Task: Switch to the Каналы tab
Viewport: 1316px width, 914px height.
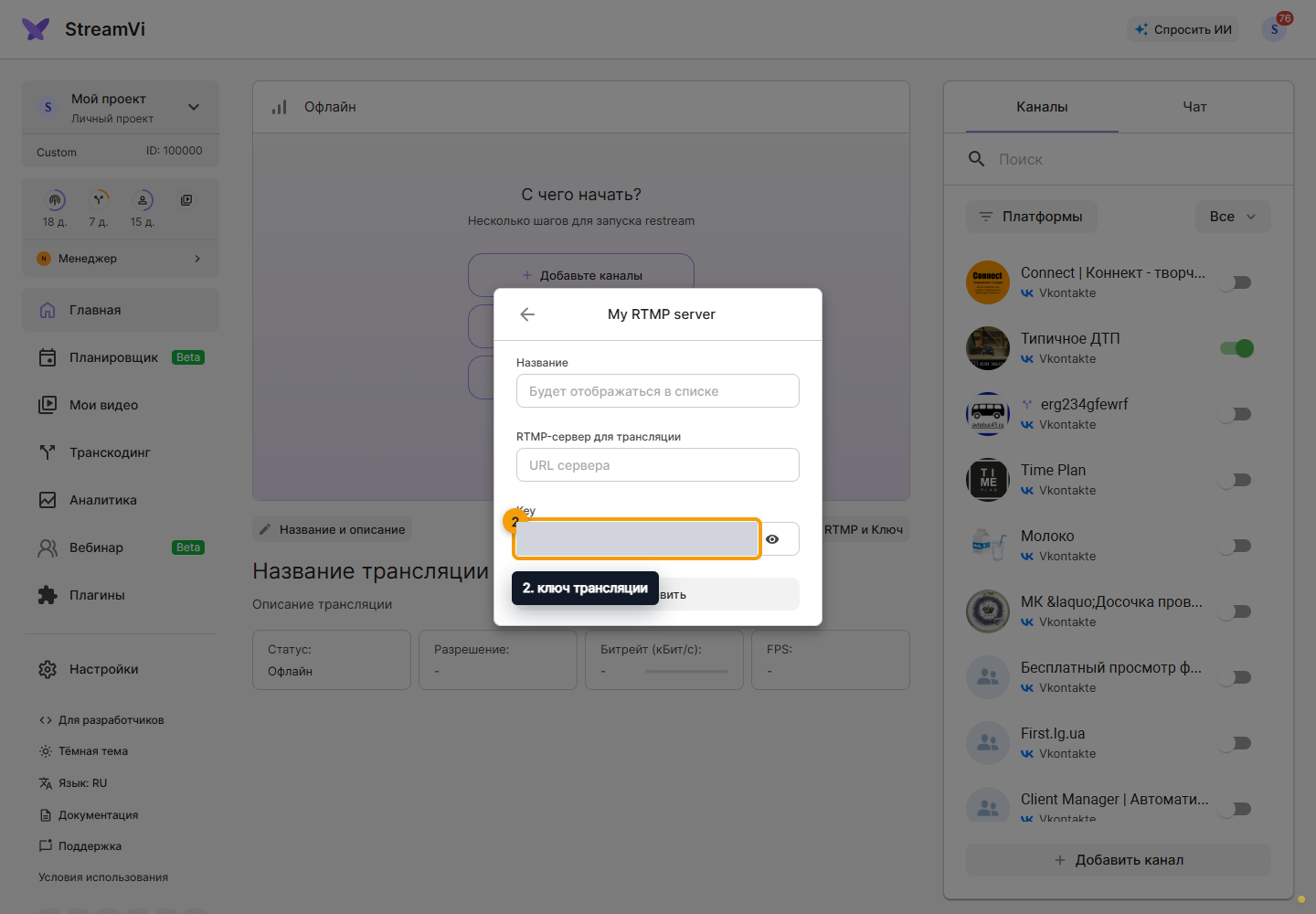Action: coord(1042,107)
